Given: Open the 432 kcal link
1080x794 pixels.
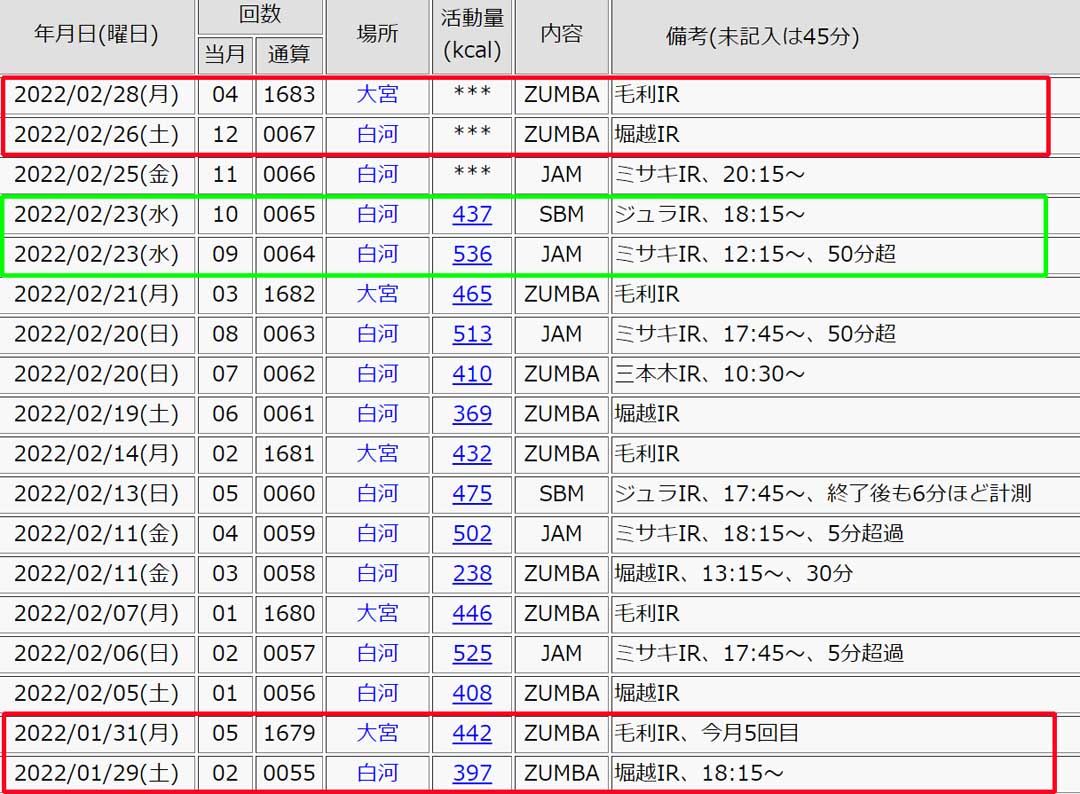Looking at the screenshot, I should [x=472, y=454].
